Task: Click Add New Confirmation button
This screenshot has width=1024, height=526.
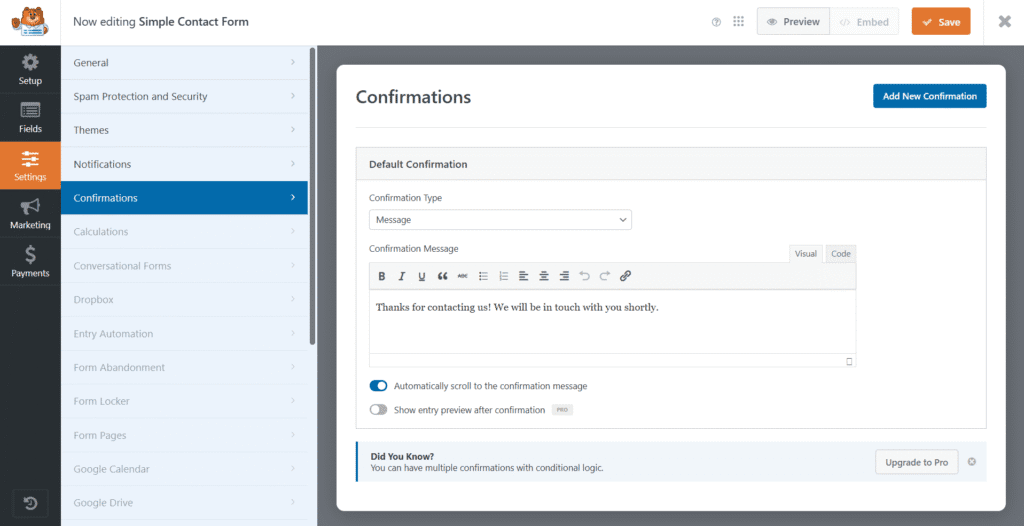Action: pyautogui.click(x=929, y=96)
